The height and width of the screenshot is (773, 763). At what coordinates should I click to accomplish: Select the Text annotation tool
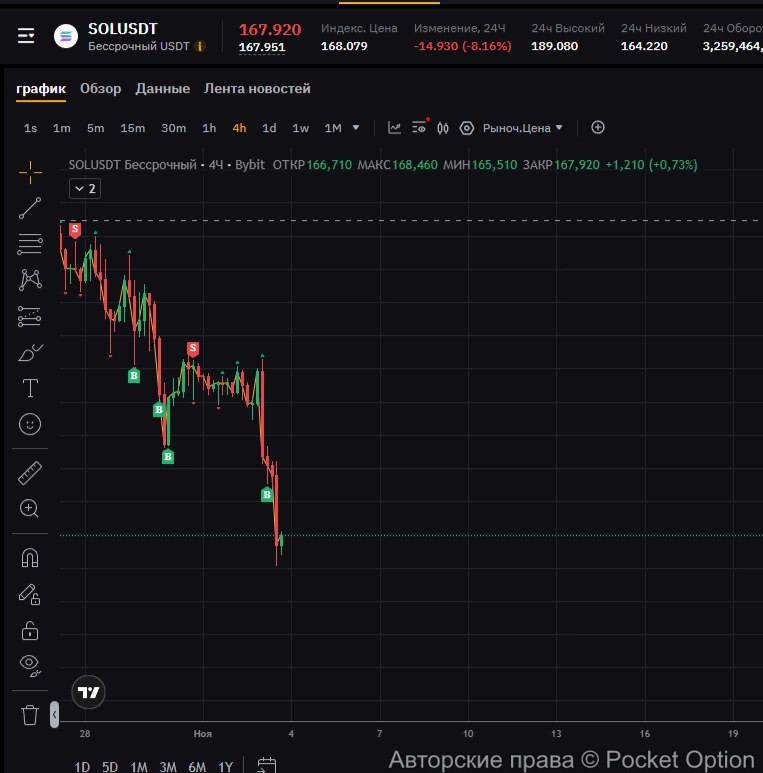click(x=30, y=388)
